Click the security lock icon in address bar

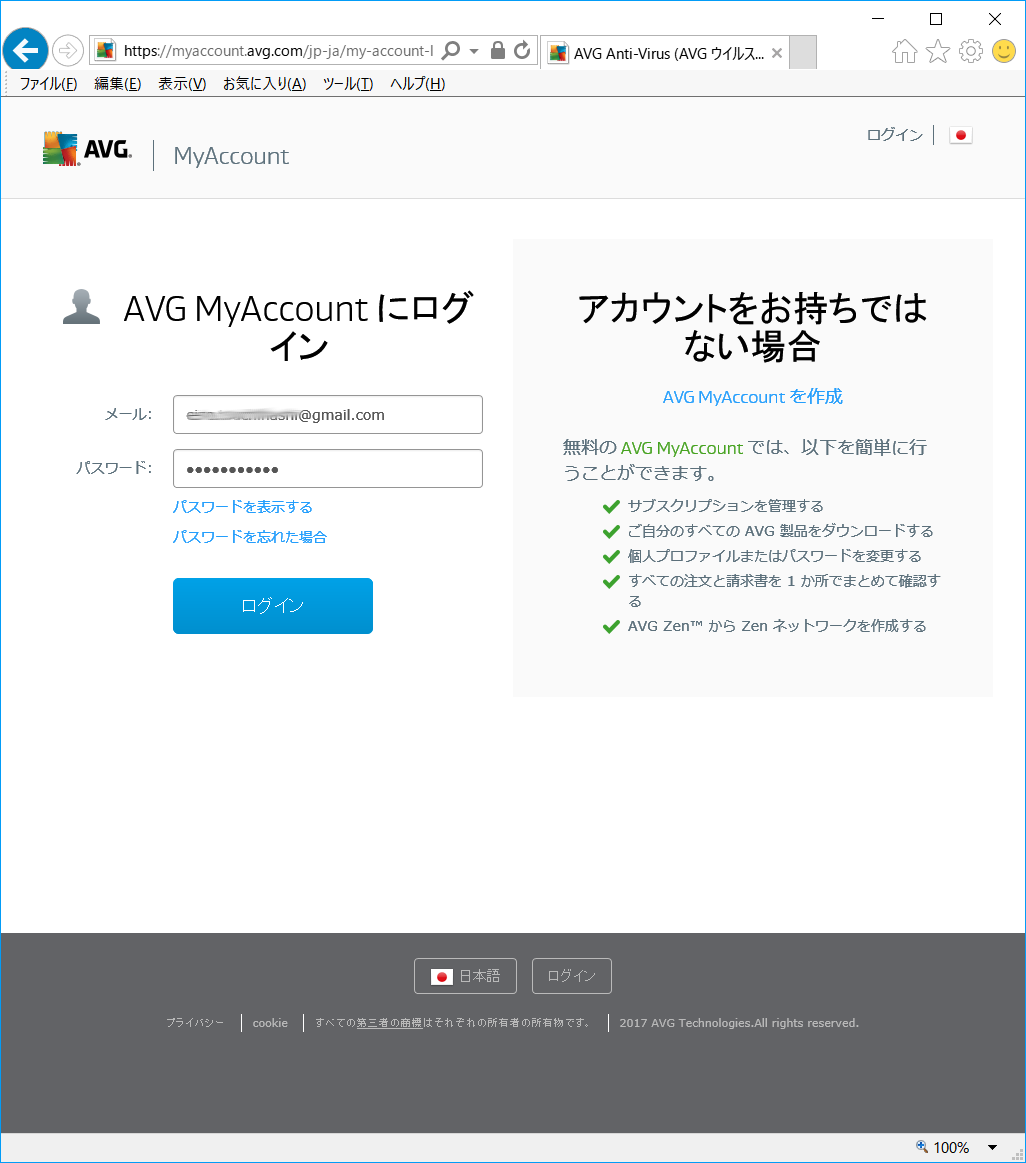498,50
